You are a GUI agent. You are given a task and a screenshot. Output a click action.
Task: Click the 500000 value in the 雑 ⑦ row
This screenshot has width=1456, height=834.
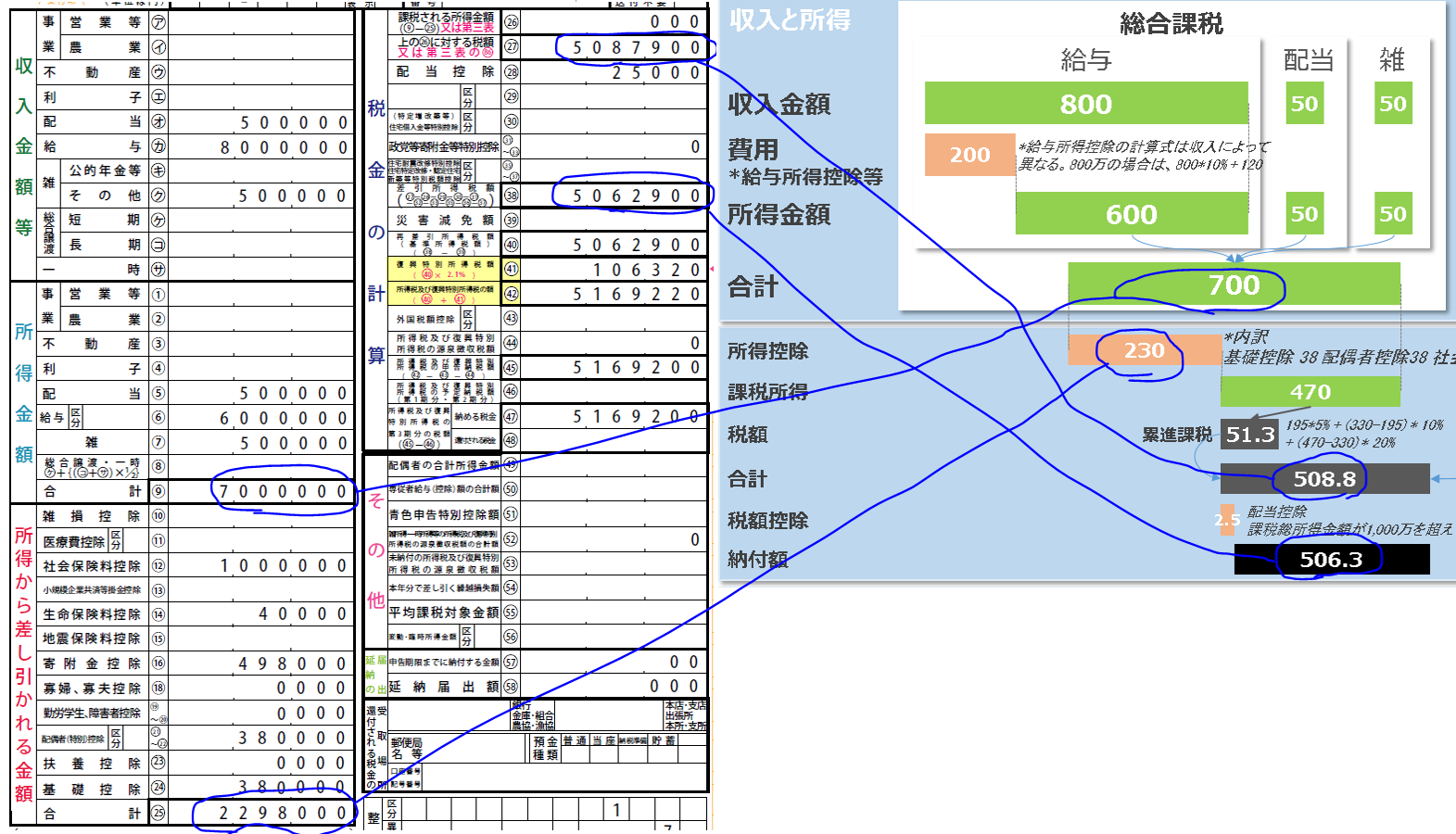[294, 443]
